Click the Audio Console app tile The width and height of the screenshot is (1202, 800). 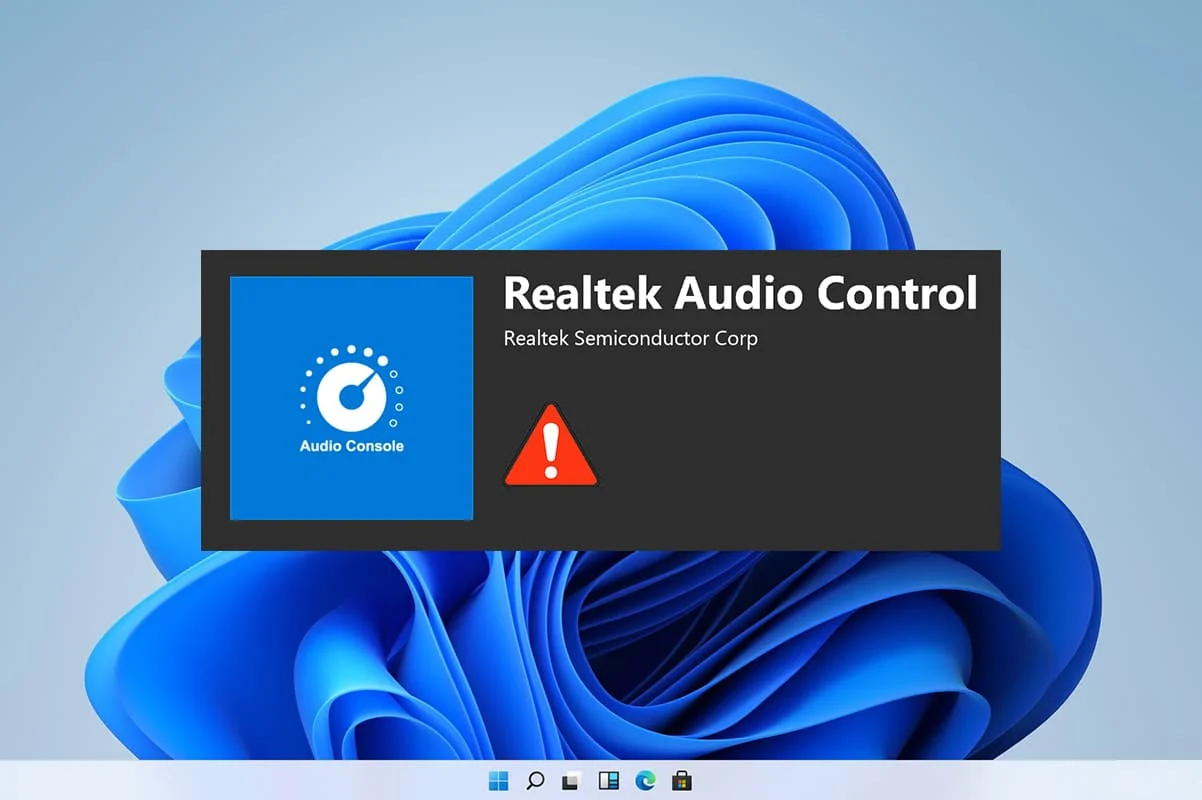pyautogui.click(x=352, y=398)
